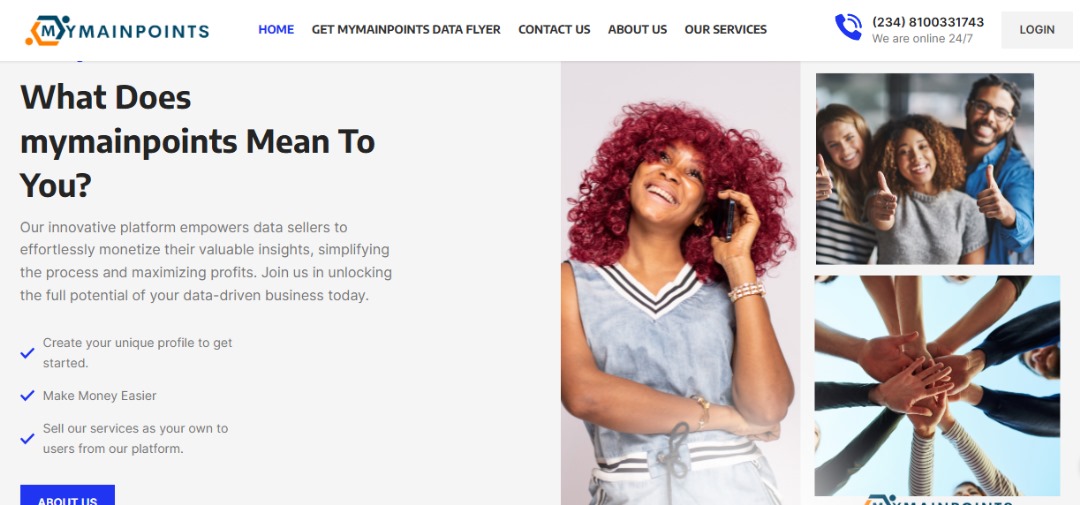Click the blue phone call icon
Image resolution: width=1080 pixels, height=505 pixels.
point(848,28)
